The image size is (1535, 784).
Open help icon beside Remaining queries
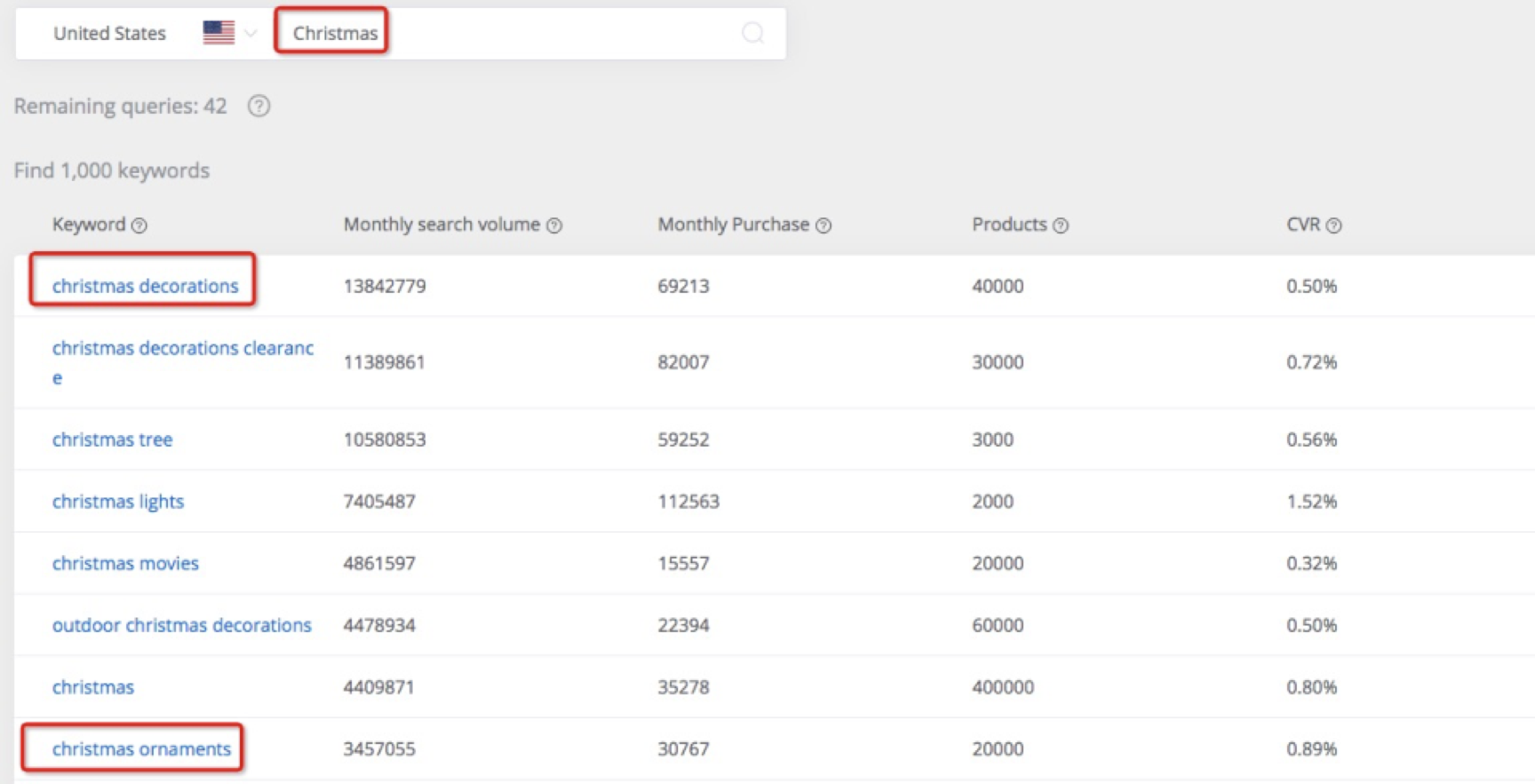[258, 107]
